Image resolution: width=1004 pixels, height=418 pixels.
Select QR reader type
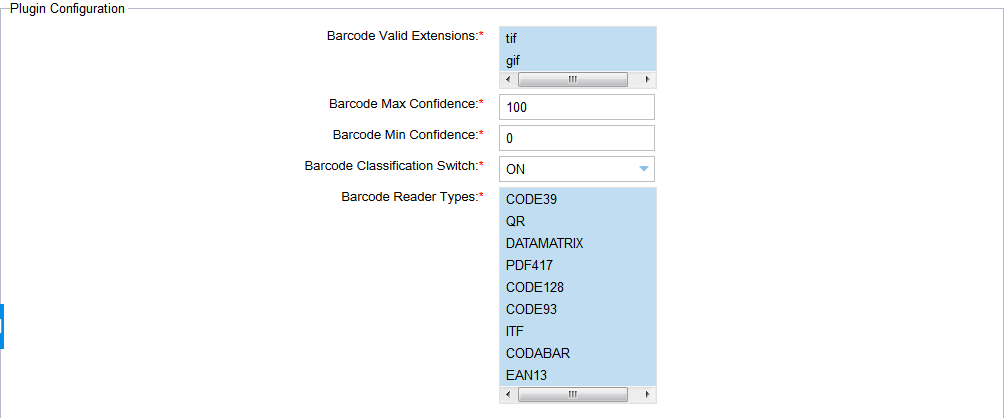tap(578, 221)
